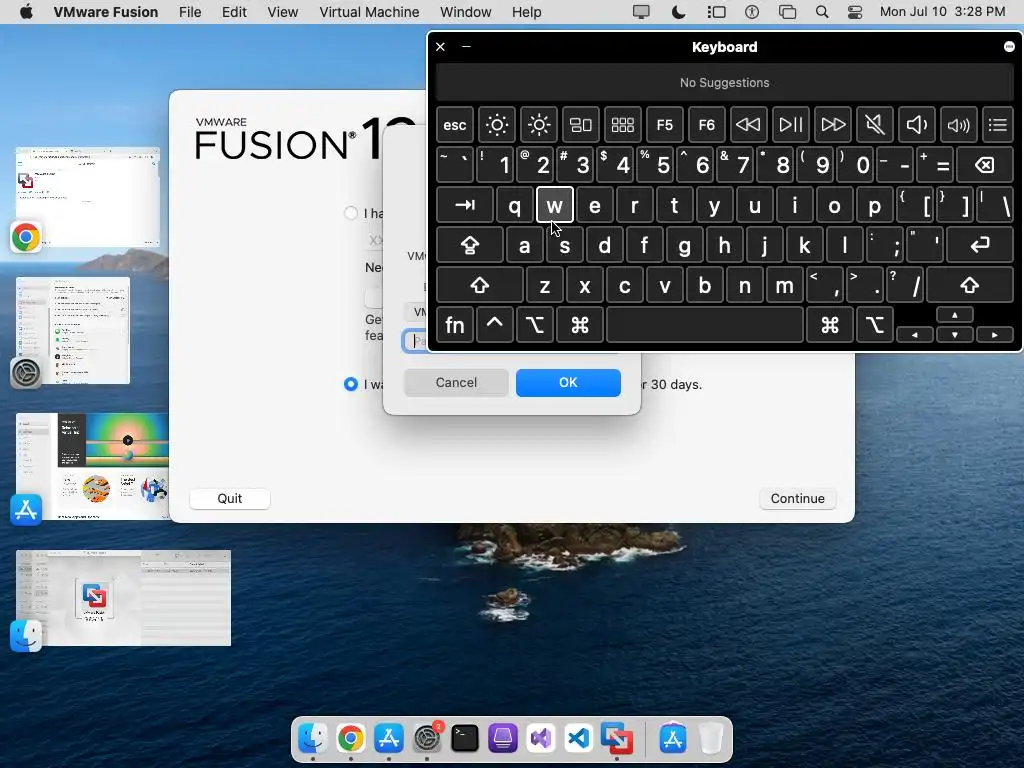Tap the left arrow key
The width and height of the screenshot is (1024, 768).
[x=914, y=334]
